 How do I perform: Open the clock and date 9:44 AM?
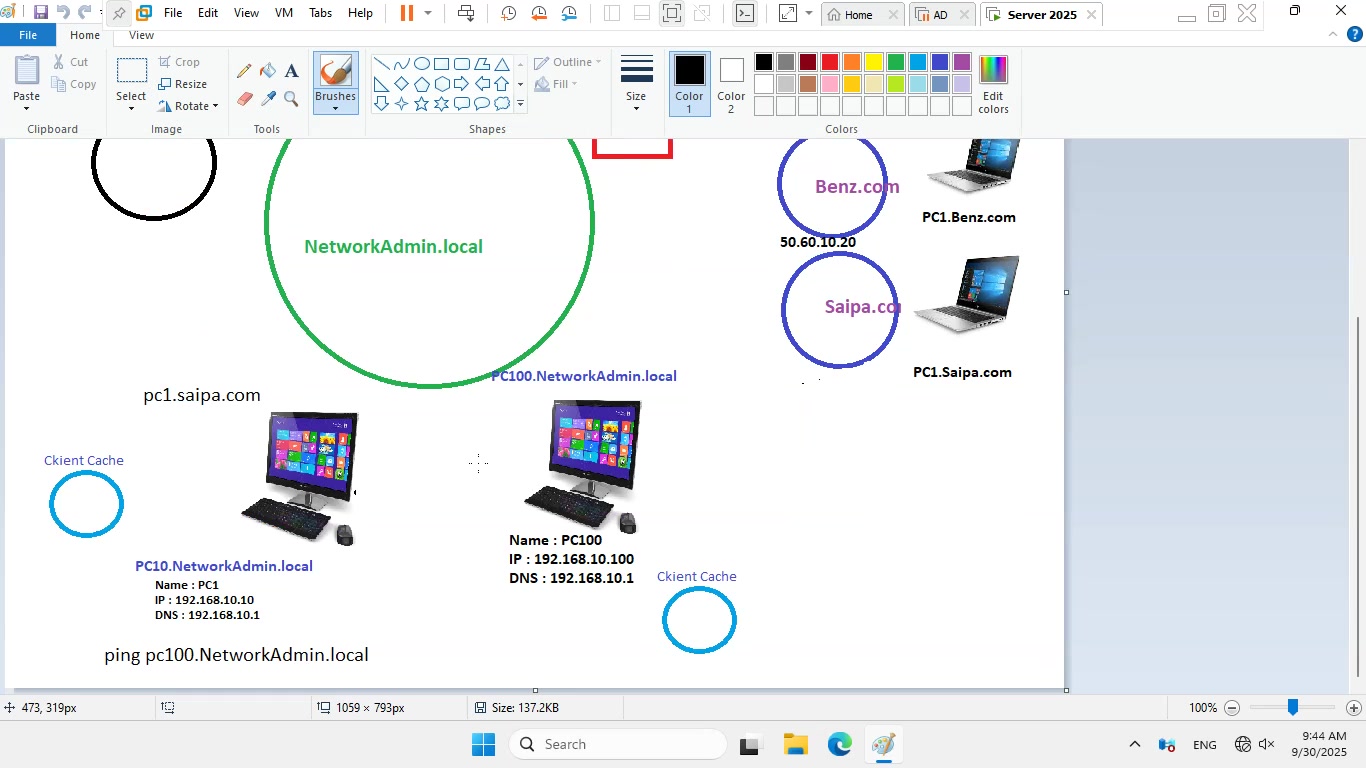click(1319, 744)
